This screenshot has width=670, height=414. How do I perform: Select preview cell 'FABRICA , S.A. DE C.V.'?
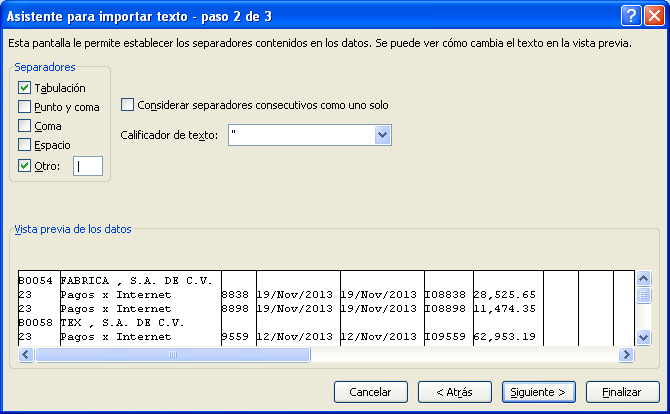(x=137, y=281)
